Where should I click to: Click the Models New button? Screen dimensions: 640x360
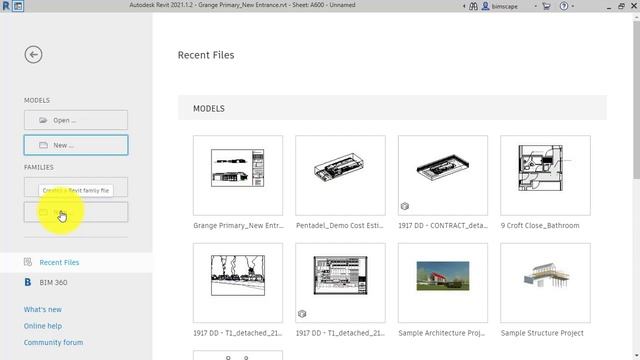coord(76,145)
